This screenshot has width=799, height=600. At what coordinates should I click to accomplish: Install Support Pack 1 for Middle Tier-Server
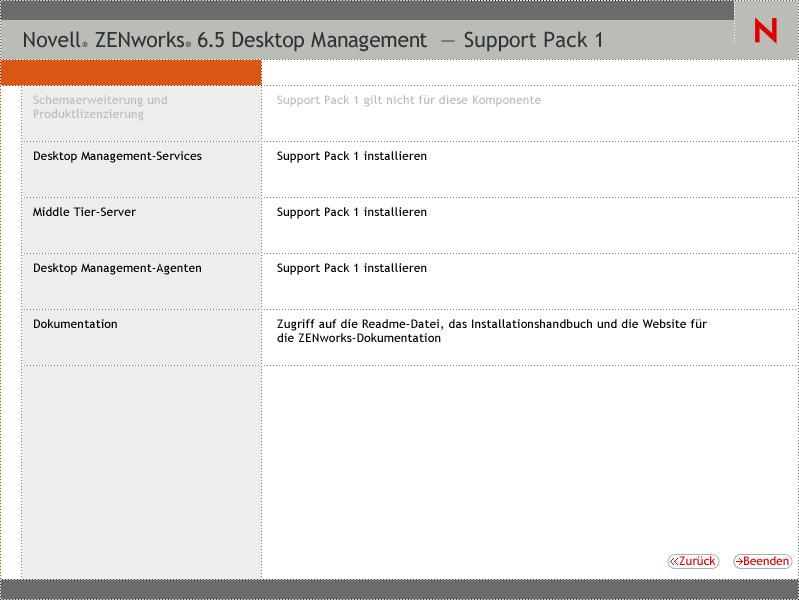pyautogui.click(x=352, y=212)
